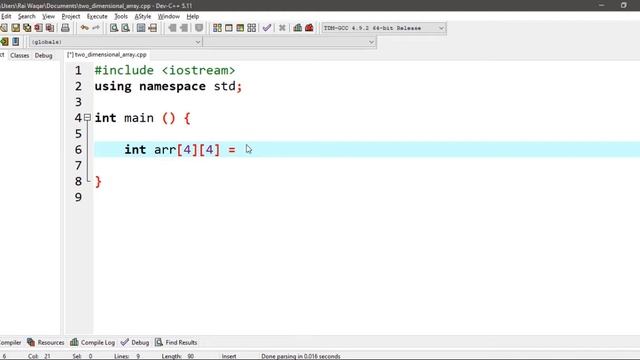Run the program with the Run icon
This screenshot has height=360, width=640.
click(229, 28)
